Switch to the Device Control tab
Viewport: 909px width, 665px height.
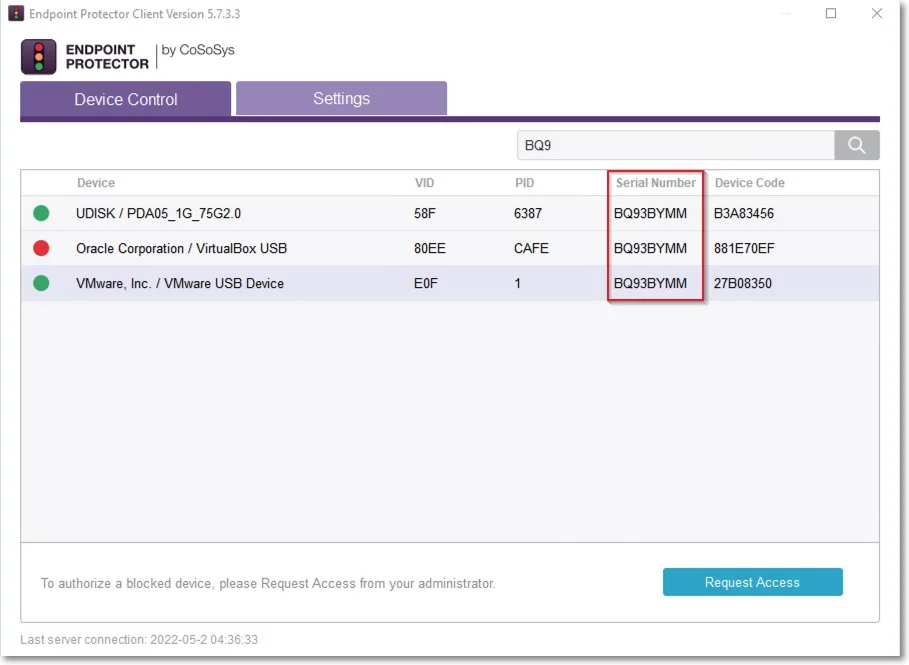(x=126, y=99)
